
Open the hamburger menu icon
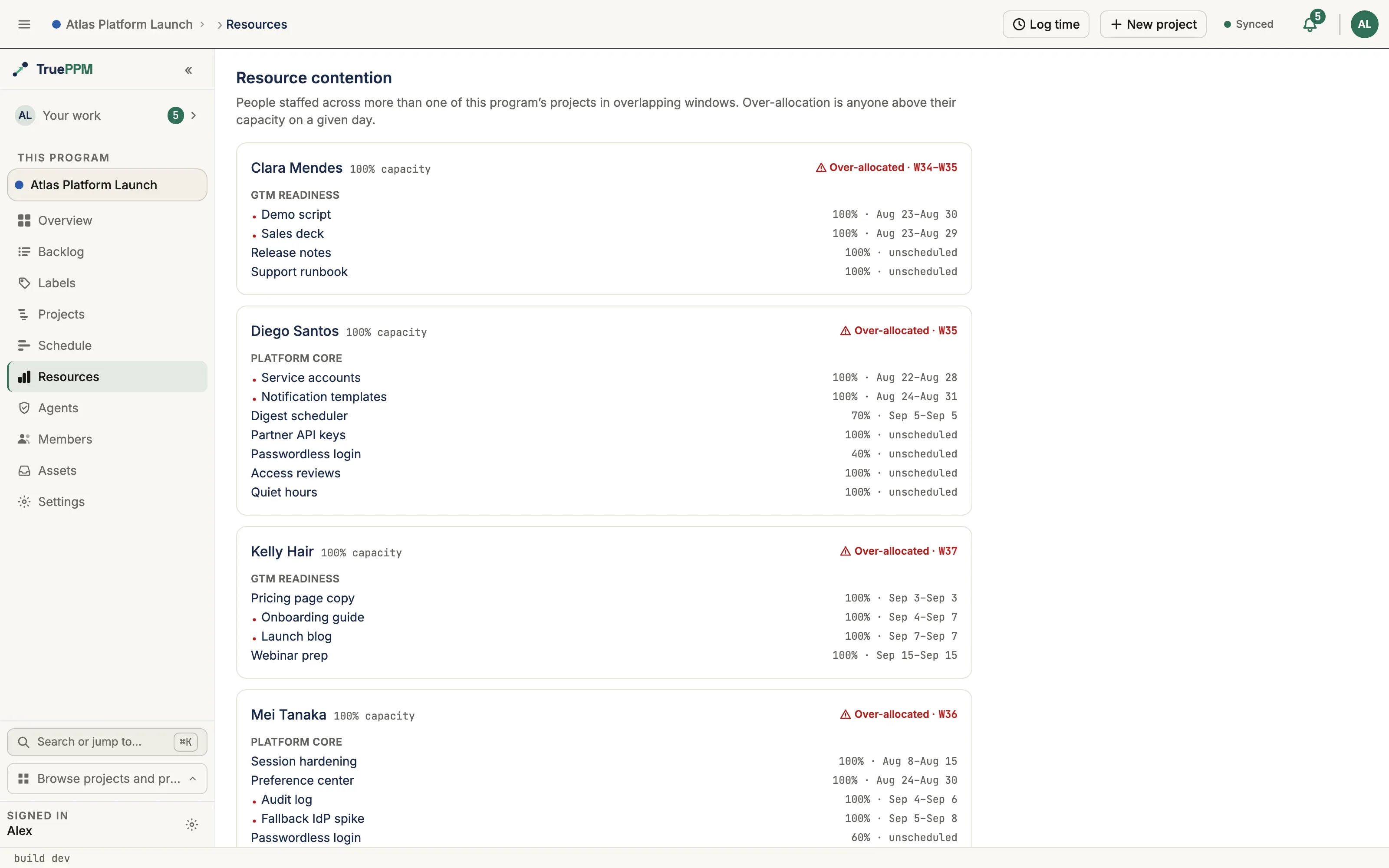pyautogui.click(x=24, y=24)
